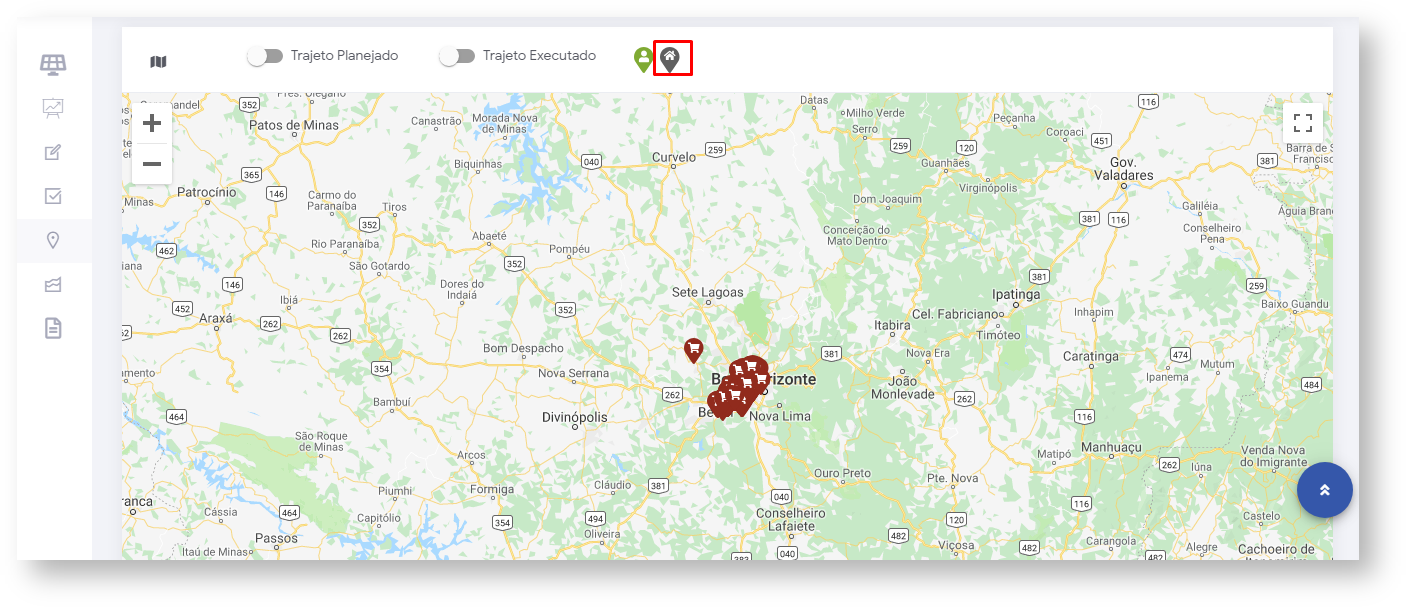The width and height of the screenshot is (1407, 608).
Task: Open the document report sidebar icon
Action: tap(54, 328)
